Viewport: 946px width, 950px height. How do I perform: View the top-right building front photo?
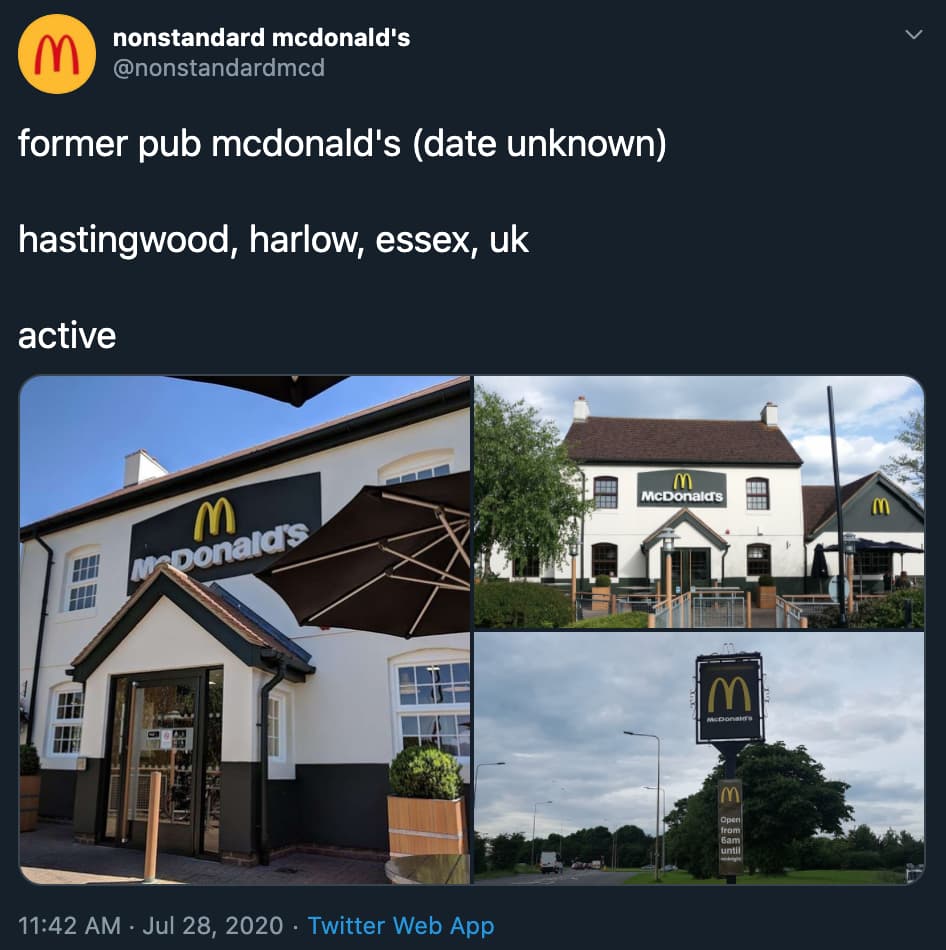(699, 502)
